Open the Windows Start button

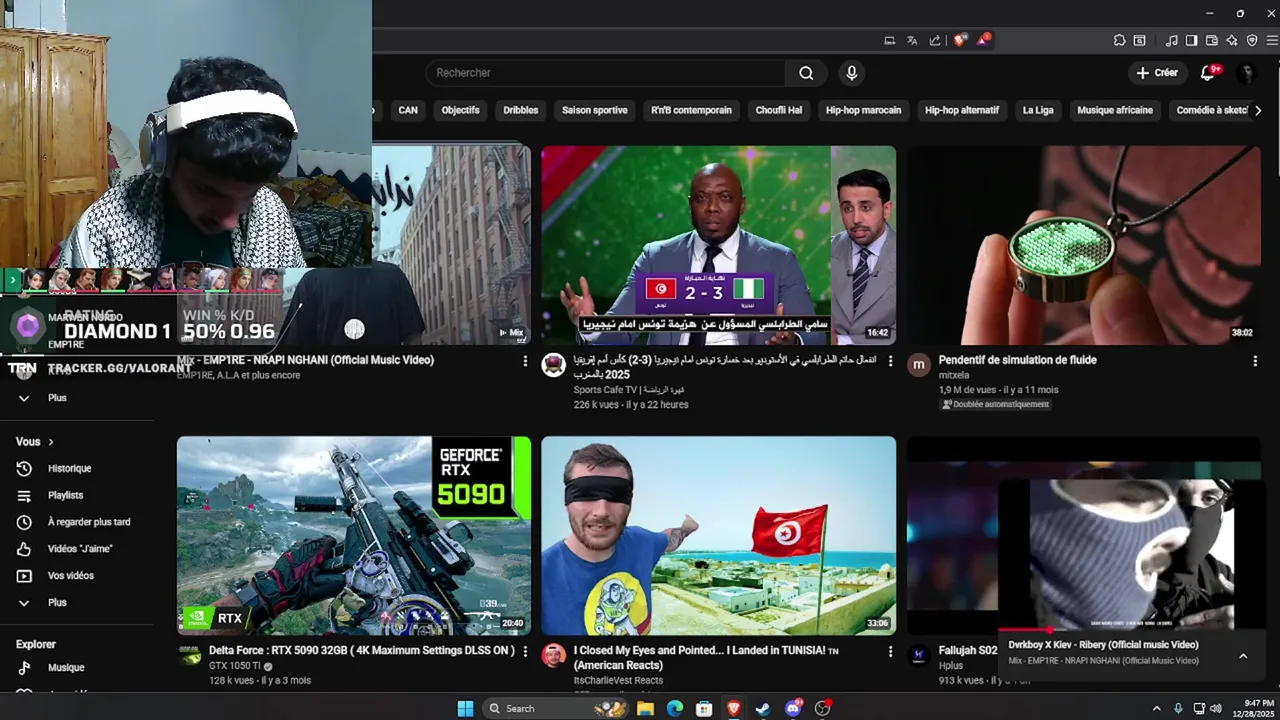pos(465,708)
